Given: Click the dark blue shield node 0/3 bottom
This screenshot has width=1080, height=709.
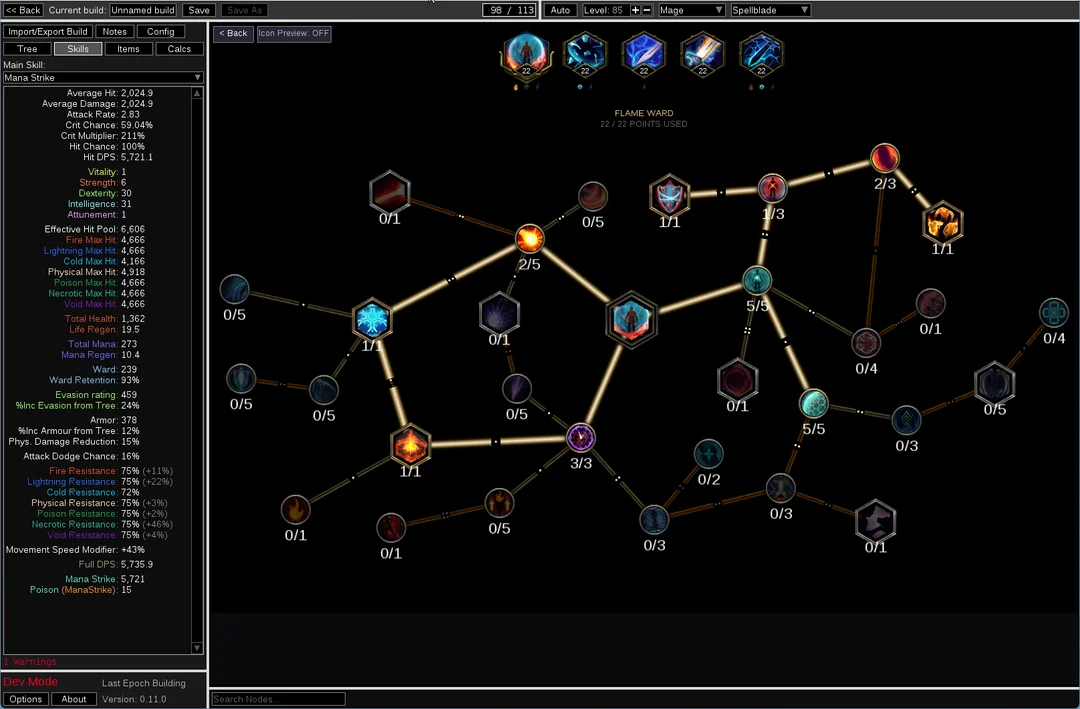Looking at the screenshot, I should tap(654, 520).
